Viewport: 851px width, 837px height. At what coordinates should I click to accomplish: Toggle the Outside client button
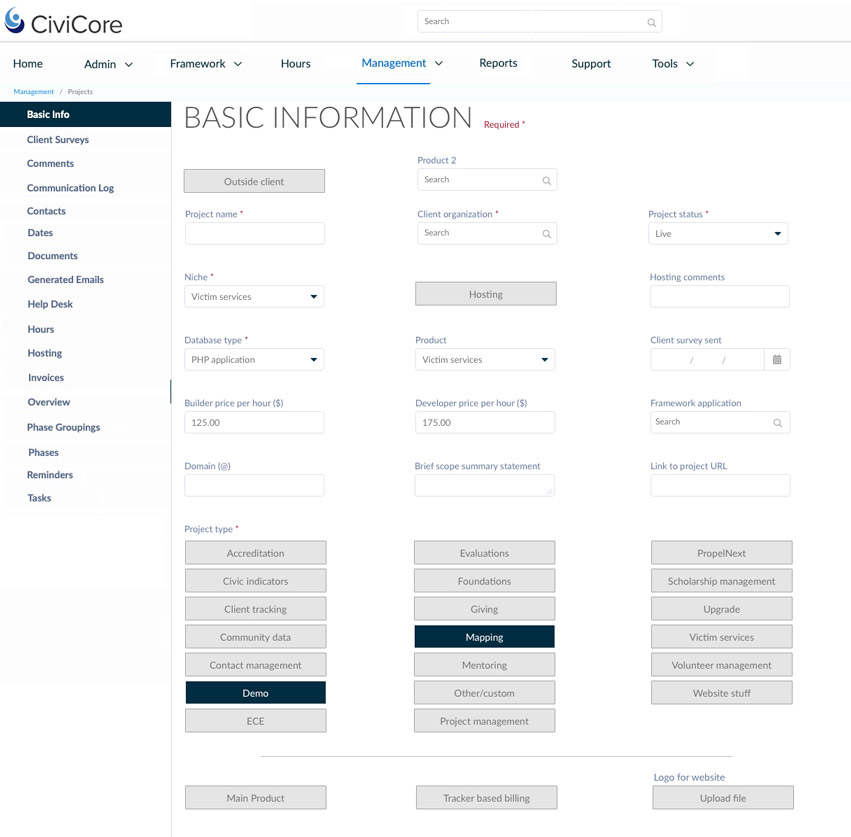pyautogui.click(x=254, y=181)
